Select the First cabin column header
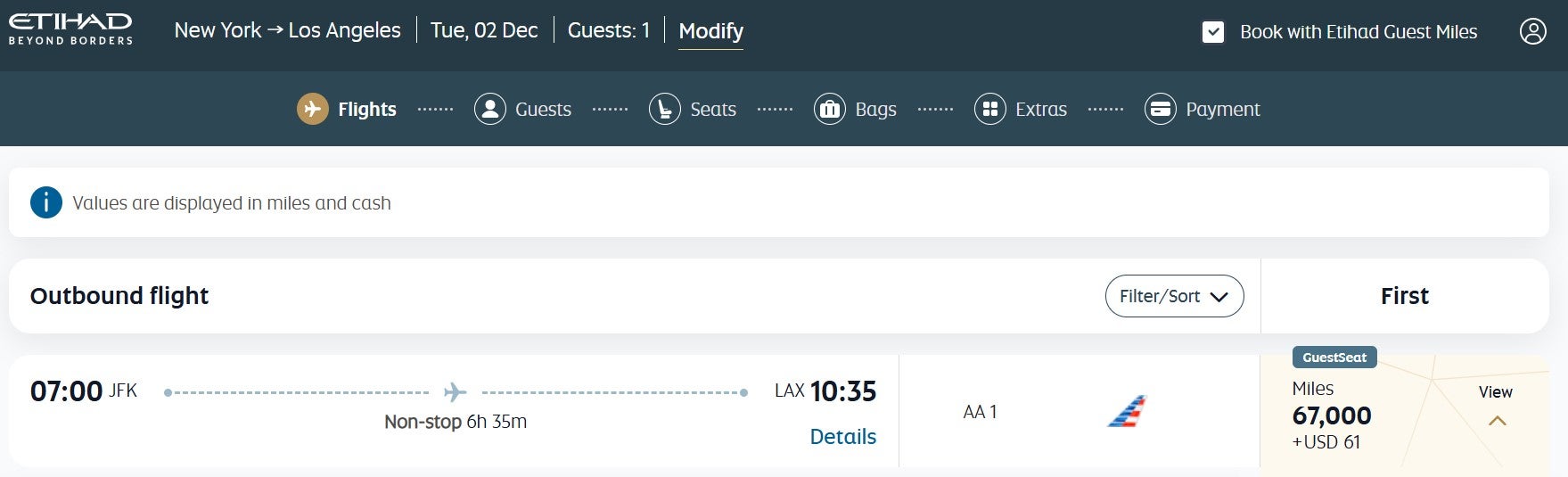1568x477 pixels. point(1404,296)
